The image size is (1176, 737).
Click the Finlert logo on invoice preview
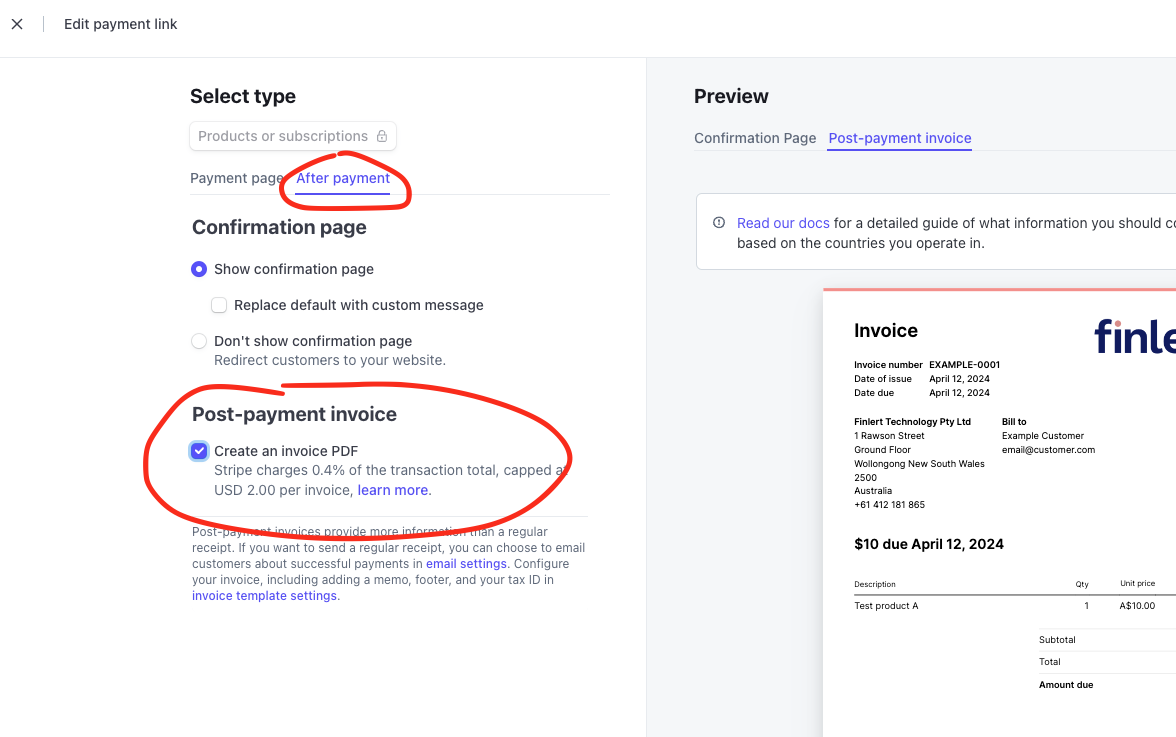coord(1134,336)
